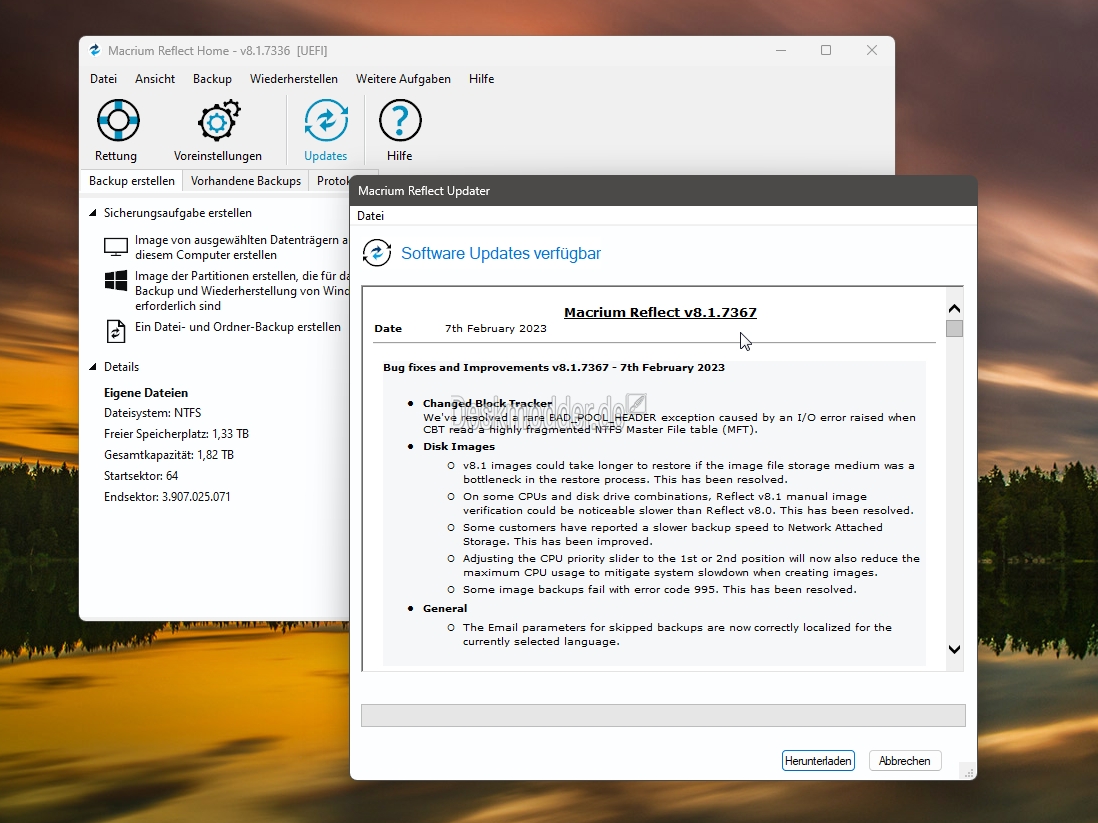Click the release notes scrollbar up arrow
The width and height of the screenshot is (1098, 823).
pos(954,309)
